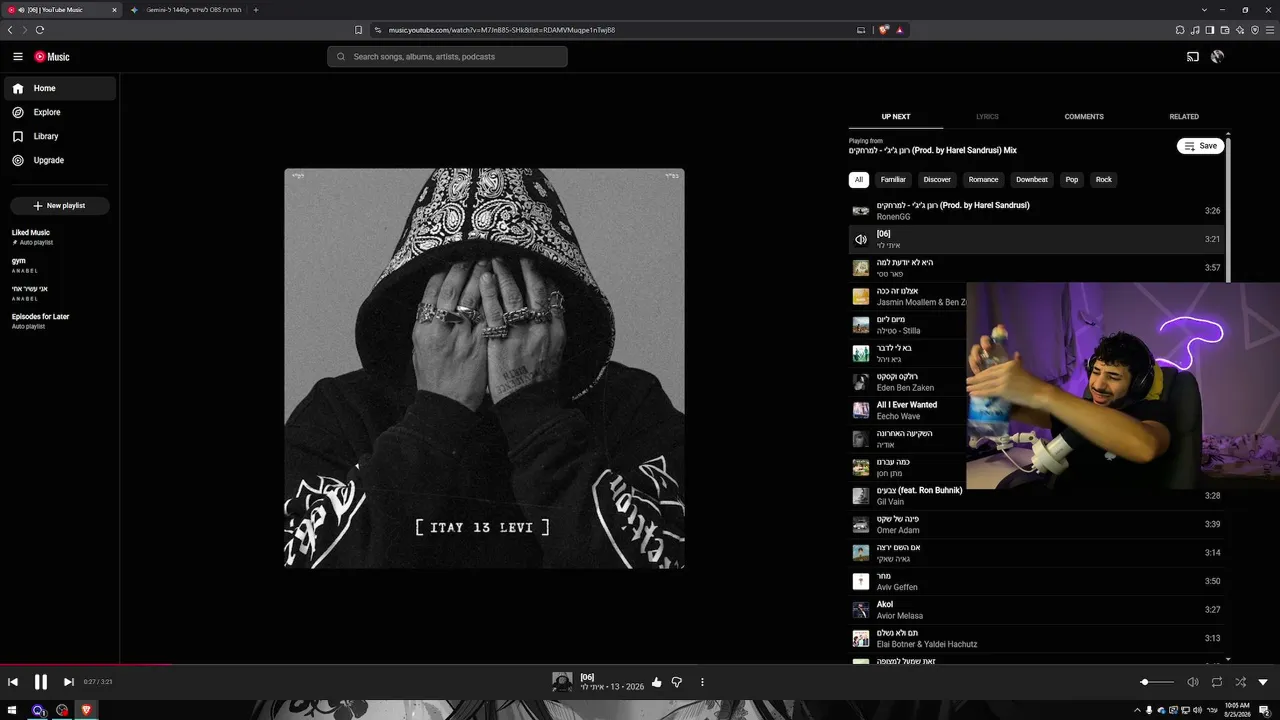Reload the current page

click(x=40, y=30)
